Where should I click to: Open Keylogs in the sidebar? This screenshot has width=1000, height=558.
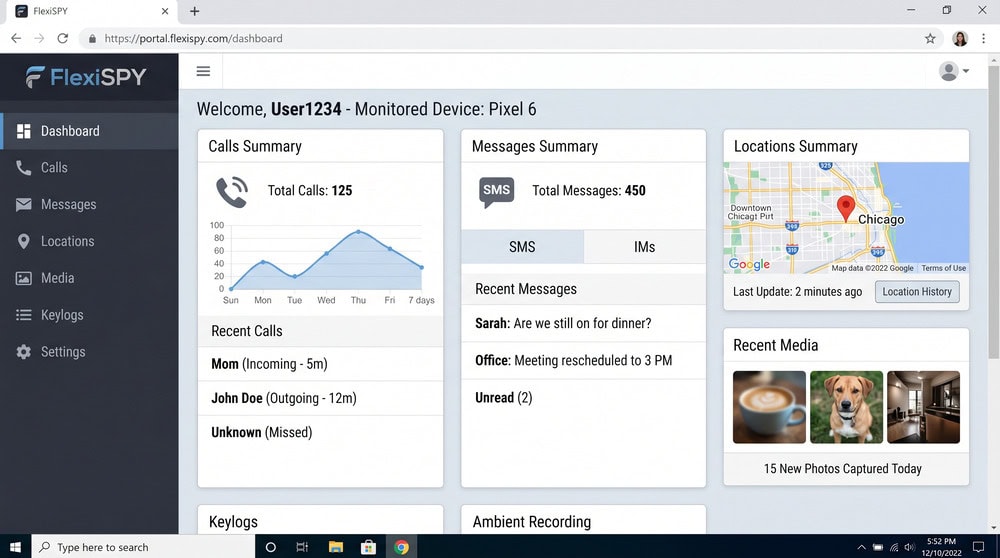(x=89, y=315)
